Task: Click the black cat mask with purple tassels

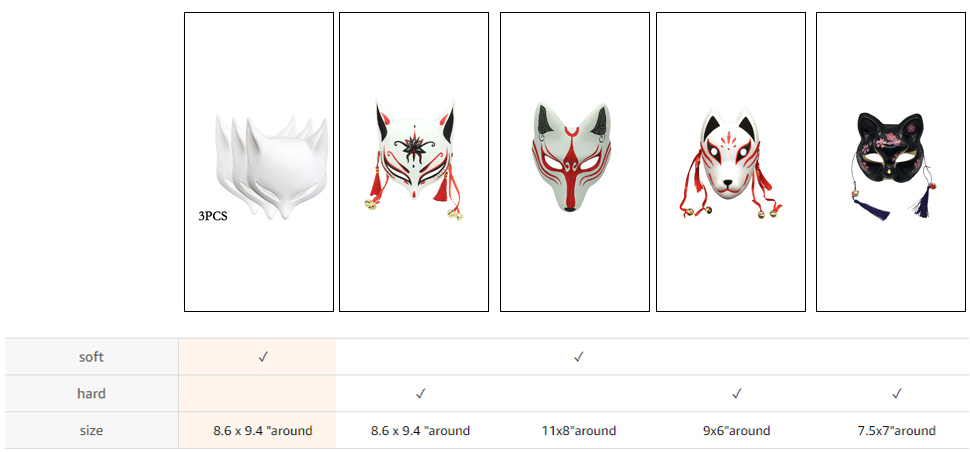Action: click(x=891, y=162)
